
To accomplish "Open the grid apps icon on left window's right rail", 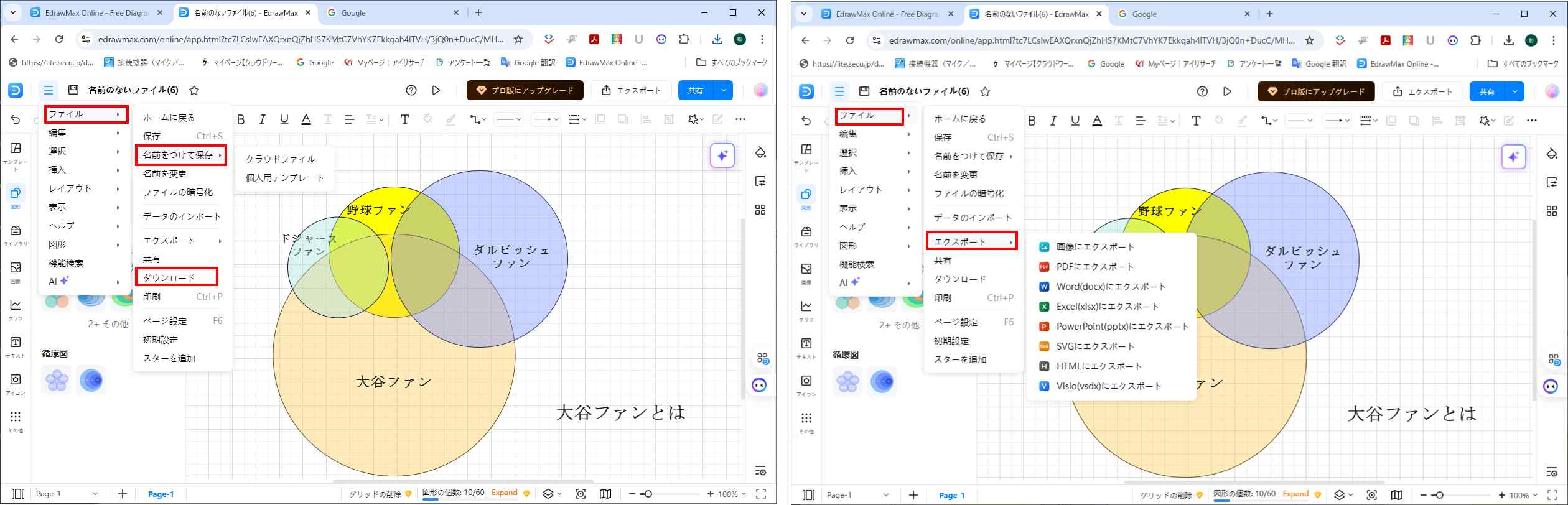I will point(760,210).
